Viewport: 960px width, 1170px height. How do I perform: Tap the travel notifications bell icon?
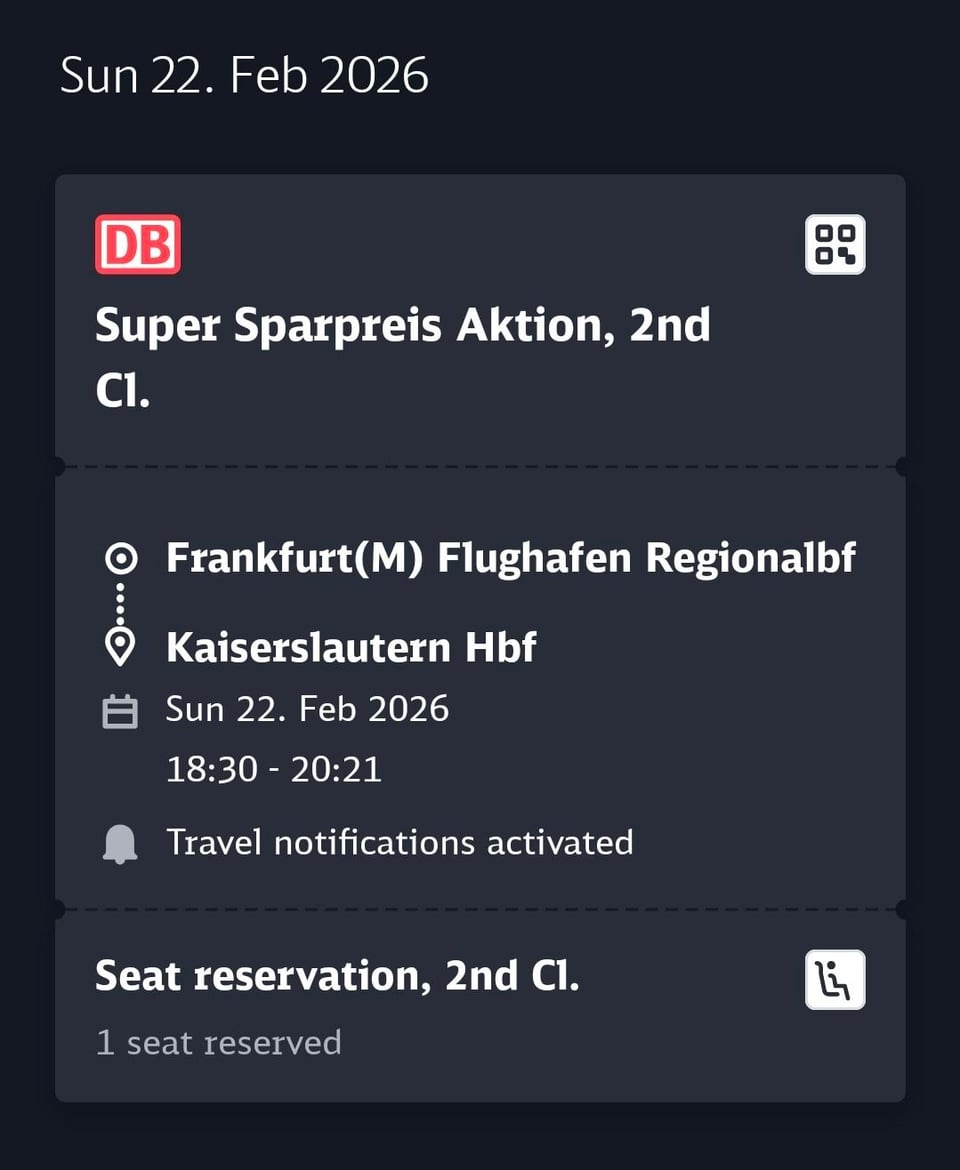(120, 844)
